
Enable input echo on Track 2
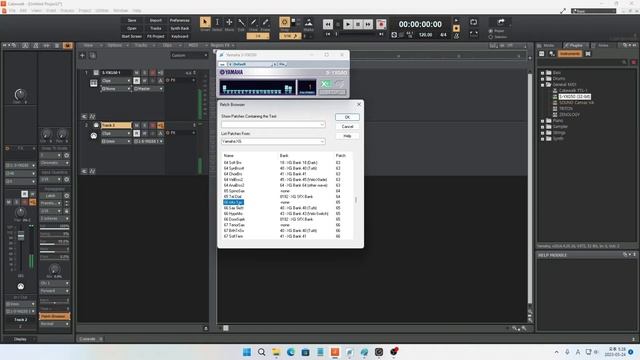pos(160,125)
